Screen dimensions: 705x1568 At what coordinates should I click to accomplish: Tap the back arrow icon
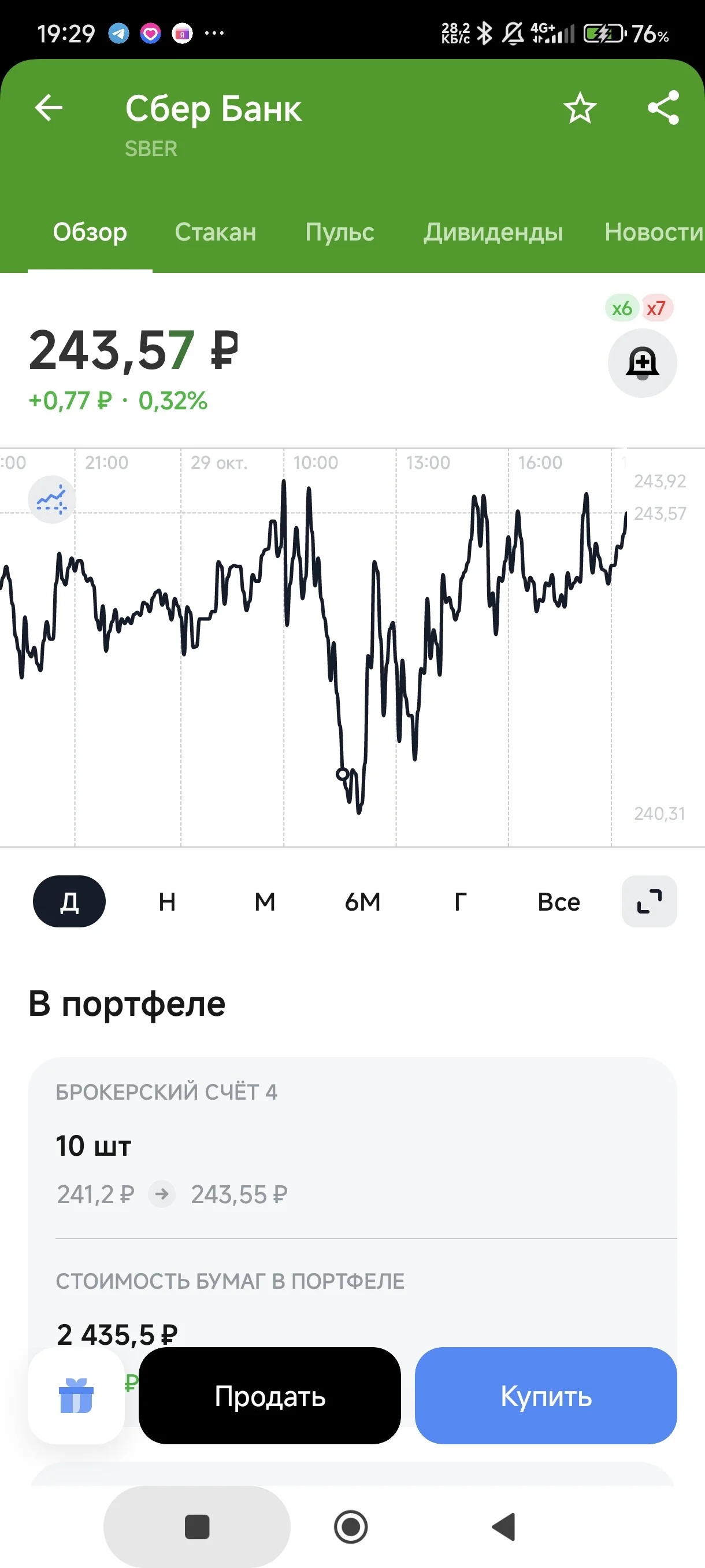[49, 108]
